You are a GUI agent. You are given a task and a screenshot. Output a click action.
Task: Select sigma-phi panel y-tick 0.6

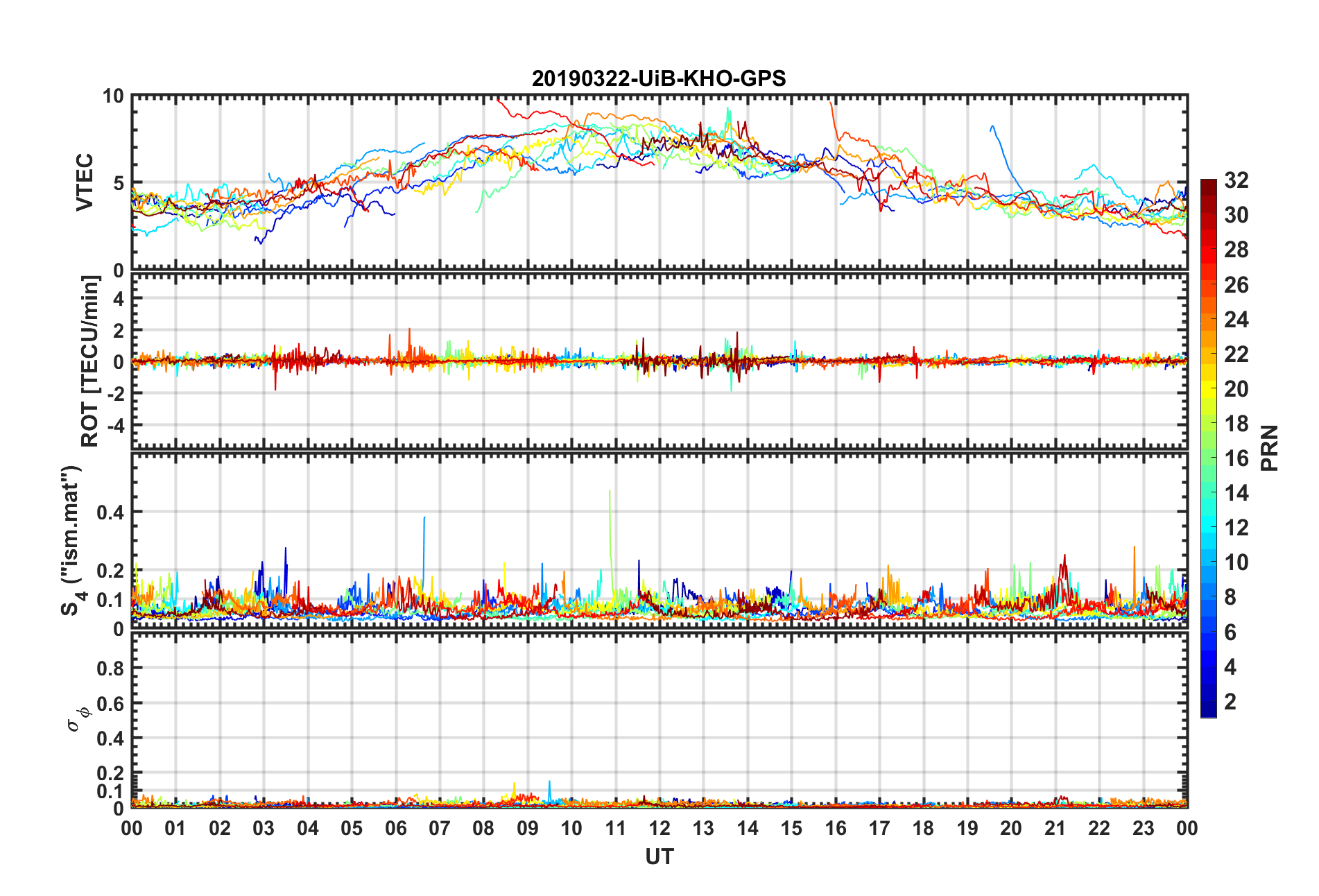[x=111, y=703]
